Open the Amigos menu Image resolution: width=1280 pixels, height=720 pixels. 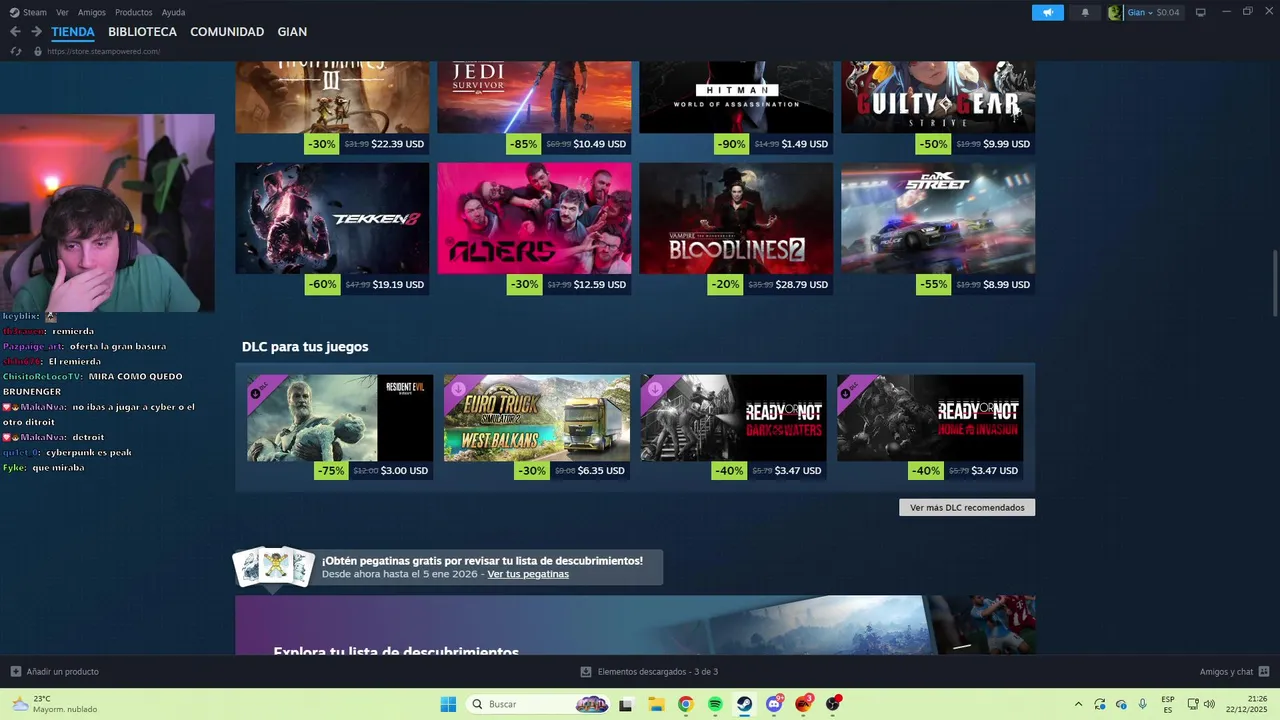[92, 12]
